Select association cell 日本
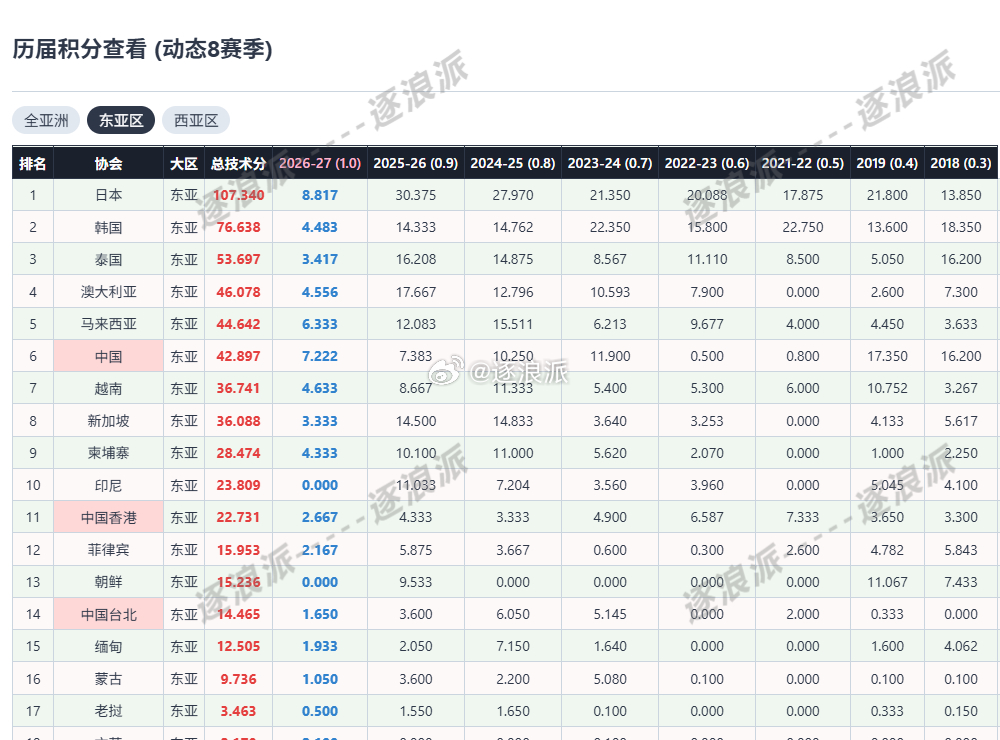Viewport: 1000px width, 740px height. 108,195
